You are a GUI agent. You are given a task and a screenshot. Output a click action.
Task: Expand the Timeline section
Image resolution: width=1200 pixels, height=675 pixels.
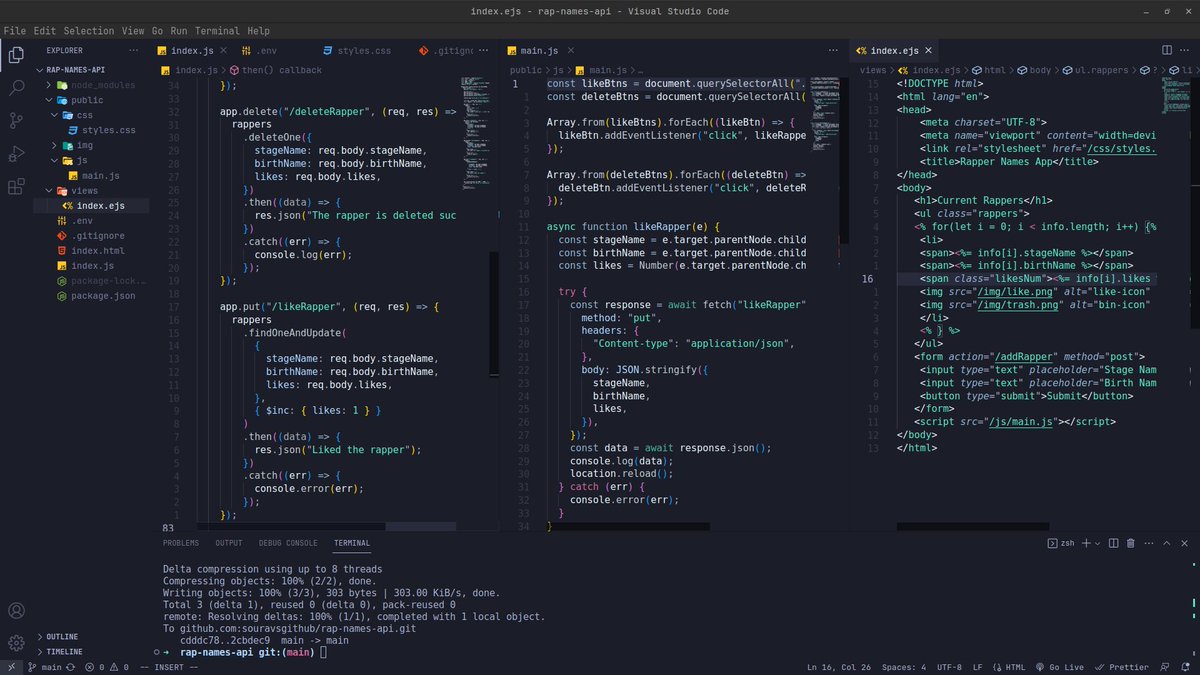[92, 652]
